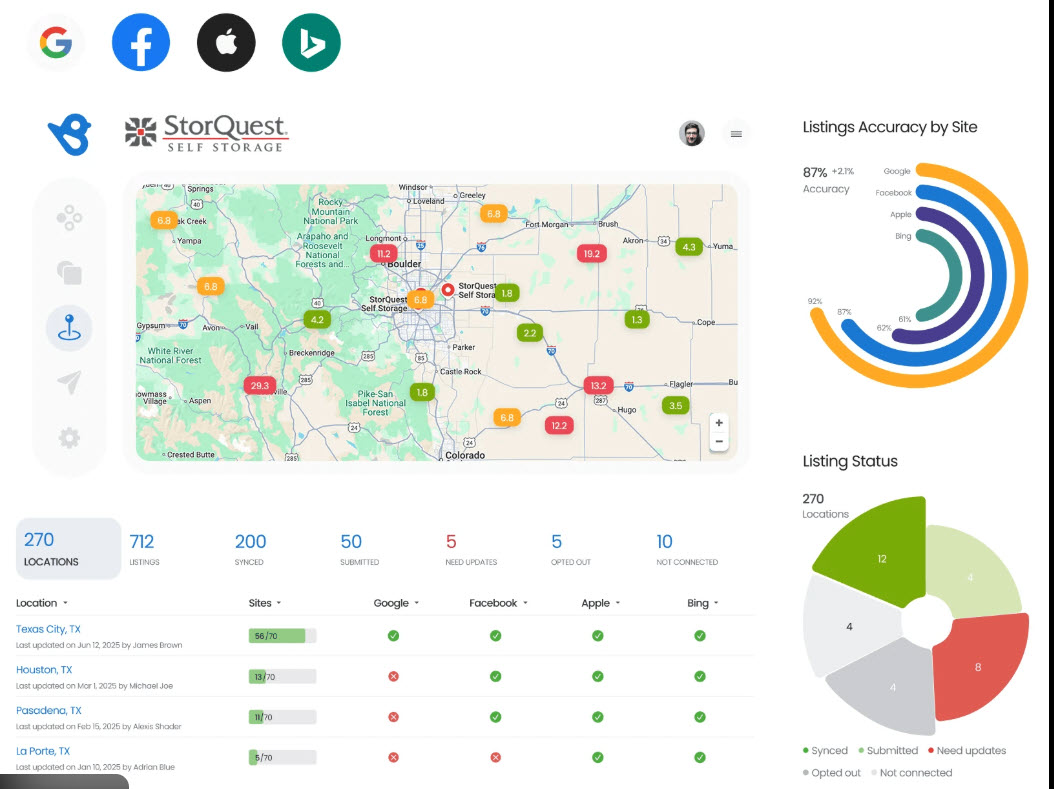Click the apps cluster icon atop sidebar
Viewport: 1054px width, 789px height.
tap(68, 218)
